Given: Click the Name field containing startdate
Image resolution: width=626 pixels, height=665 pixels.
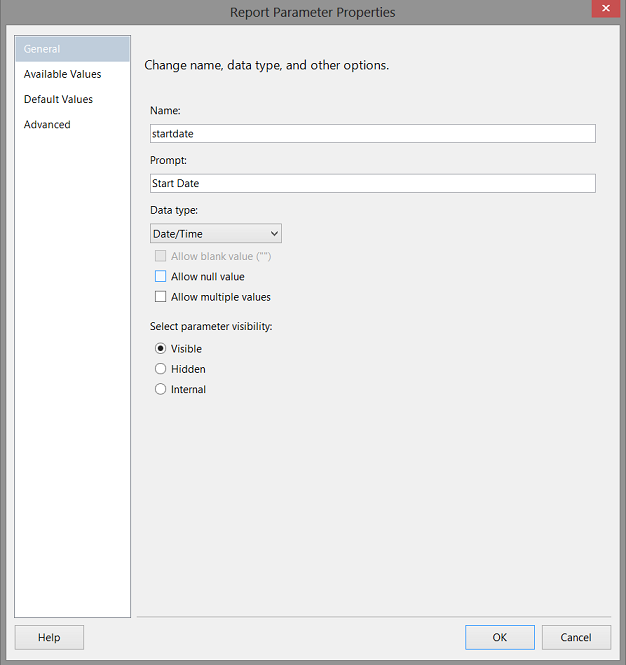Looking at the screenshot, I should click(372, 133).
